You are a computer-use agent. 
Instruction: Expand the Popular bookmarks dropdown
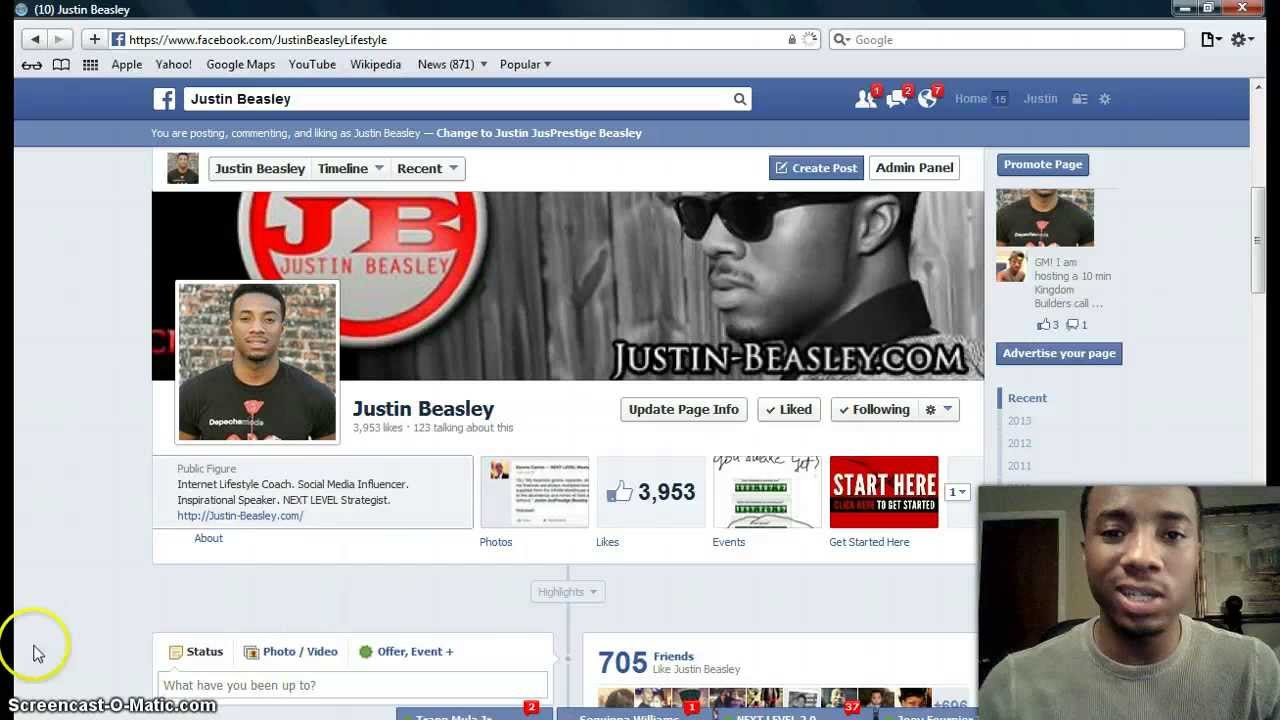525,64
